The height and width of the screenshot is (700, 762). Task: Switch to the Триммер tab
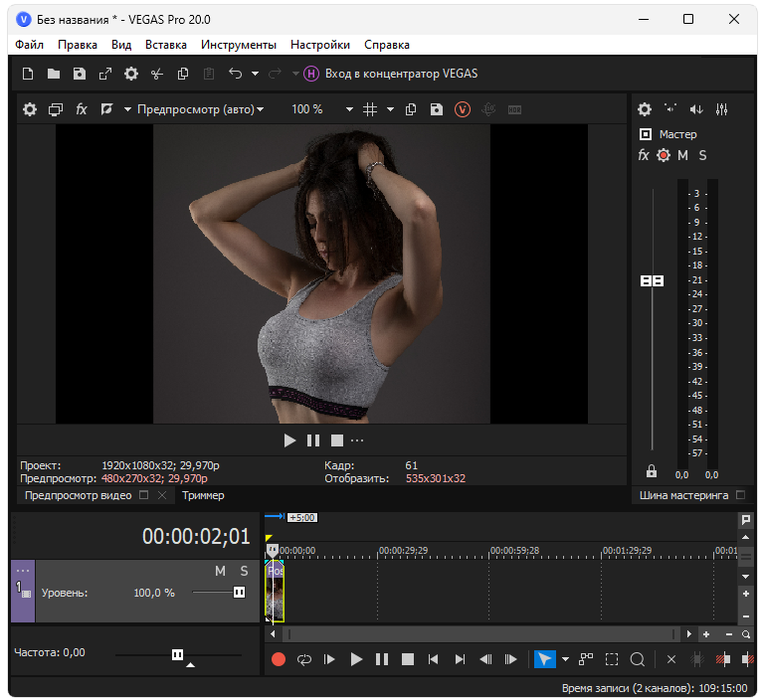203,495
